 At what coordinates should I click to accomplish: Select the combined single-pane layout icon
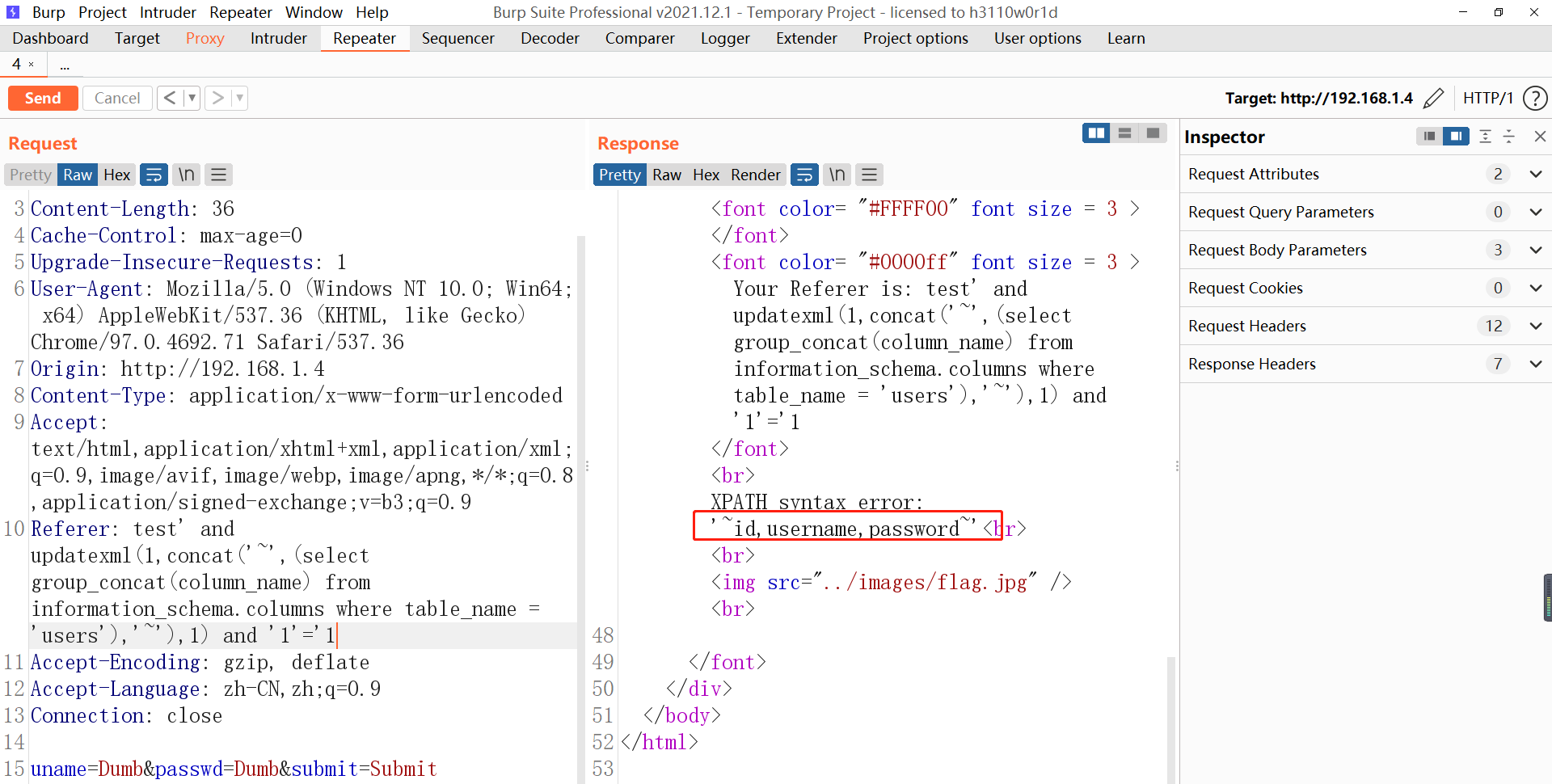click(x=1152, y=133)
